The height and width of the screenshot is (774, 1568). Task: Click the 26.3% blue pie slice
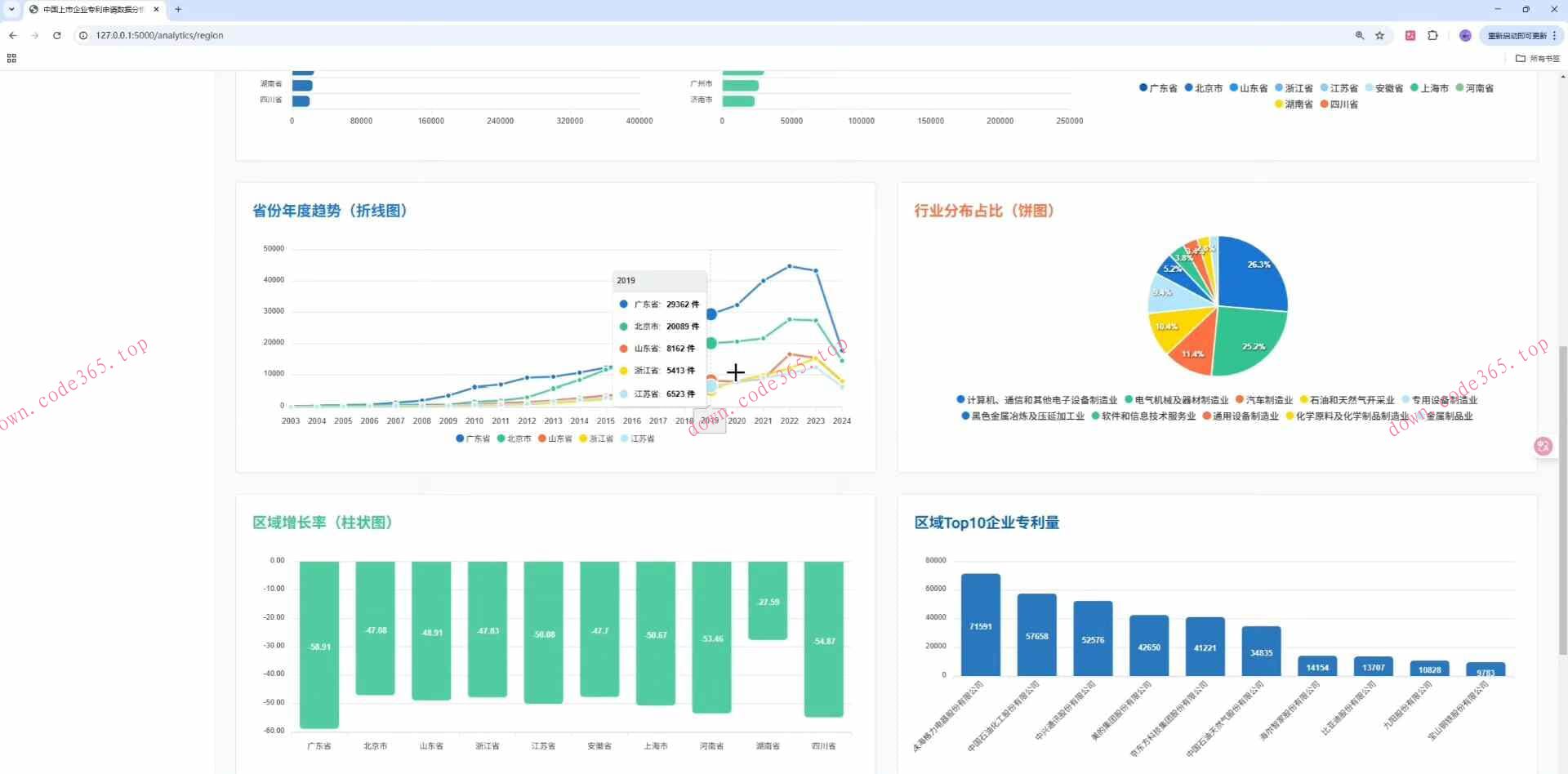[x=1252, y=274]
